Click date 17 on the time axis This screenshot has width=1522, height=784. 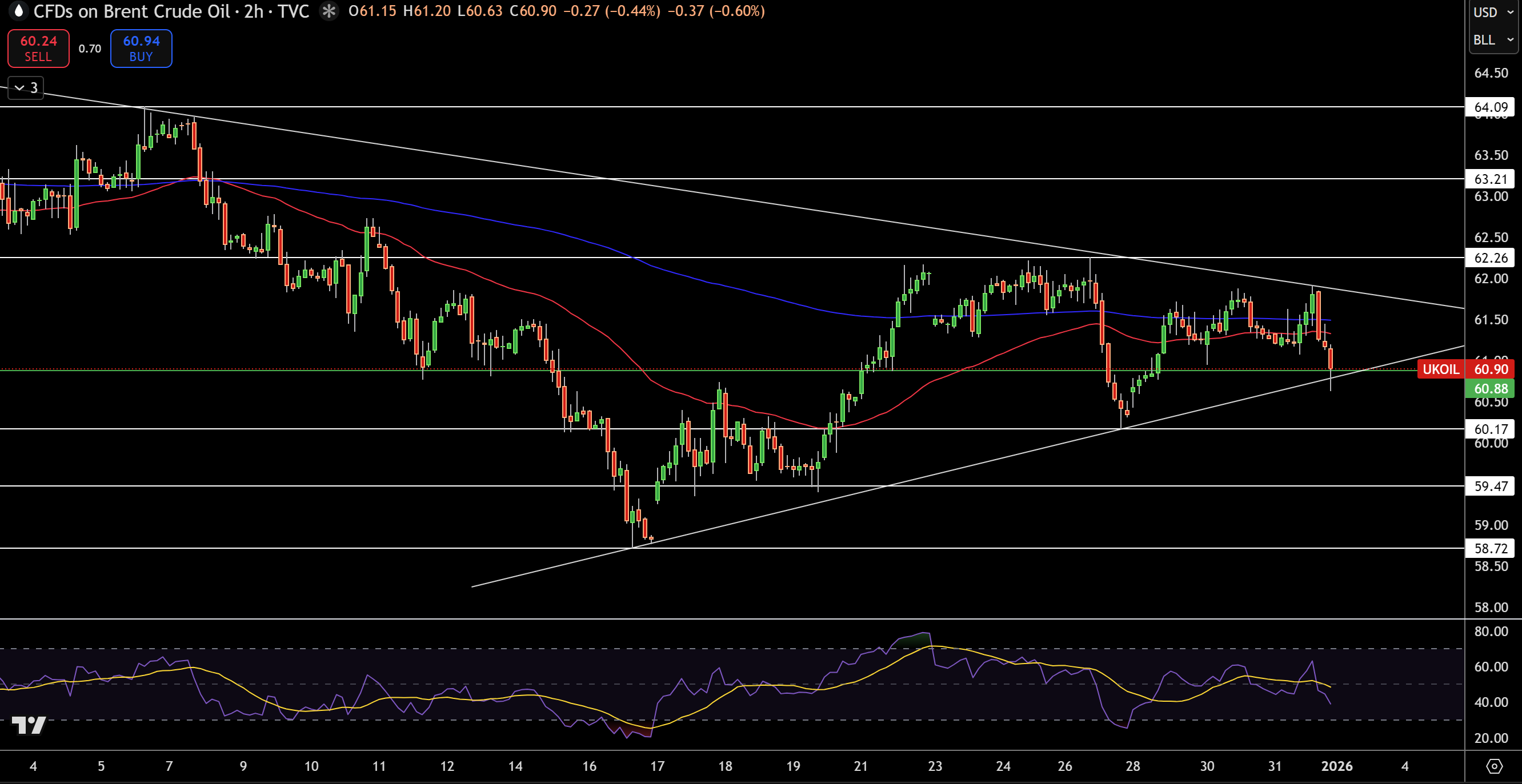click(x=657, y=766)
